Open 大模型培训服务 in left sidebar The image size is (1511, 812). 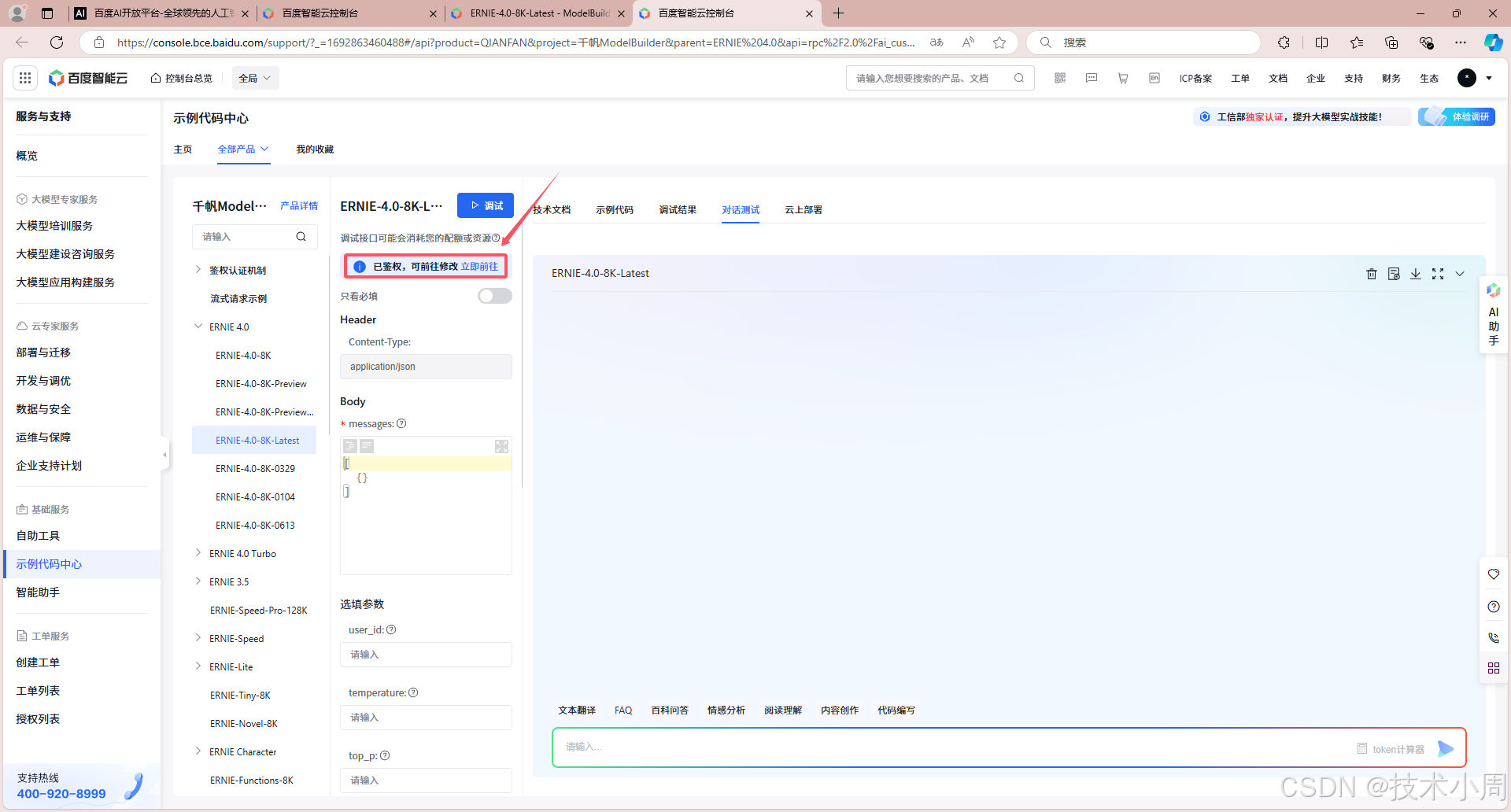click(54, 226)
